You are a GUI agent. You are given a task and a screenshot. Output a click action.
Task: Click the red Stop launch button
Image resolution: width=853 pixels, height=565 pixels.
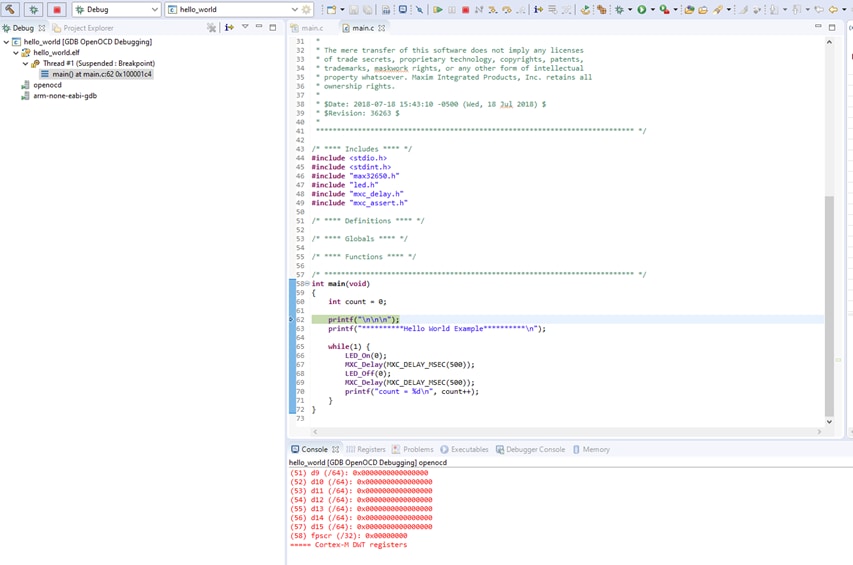click(x=56, y=9)
